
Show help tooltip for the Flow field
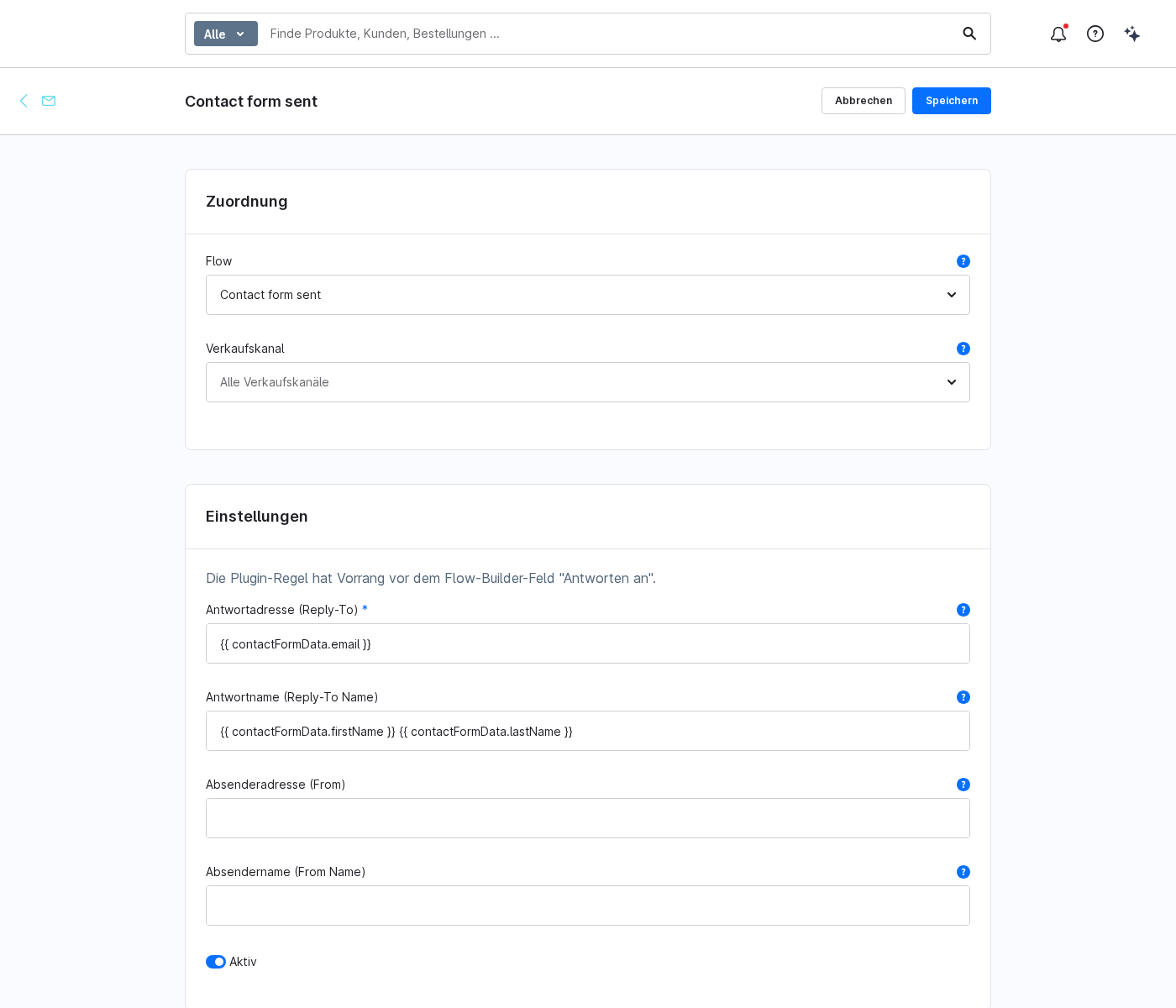pos(963,261)
